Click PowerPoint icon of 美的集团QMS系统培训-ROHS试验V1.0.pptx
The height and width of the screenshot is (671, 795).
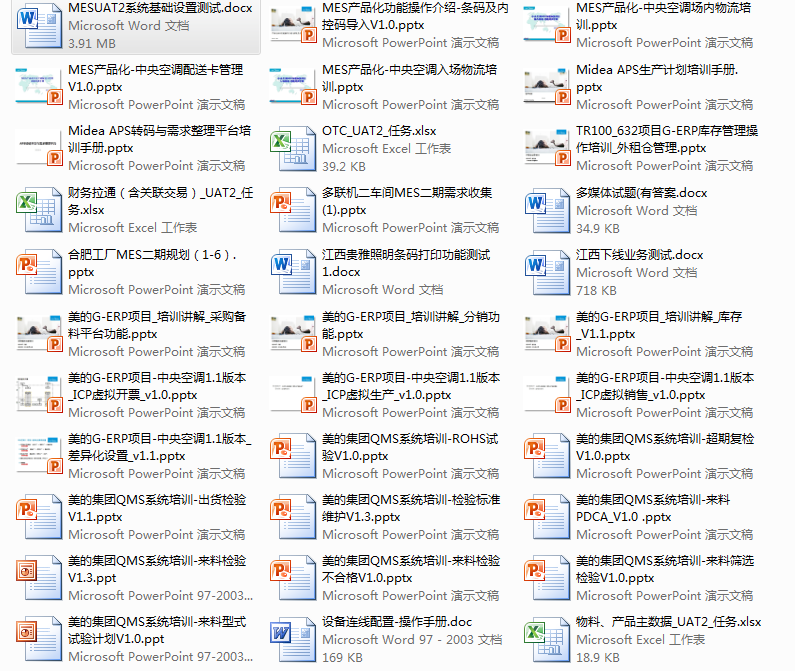coord(293,455)
